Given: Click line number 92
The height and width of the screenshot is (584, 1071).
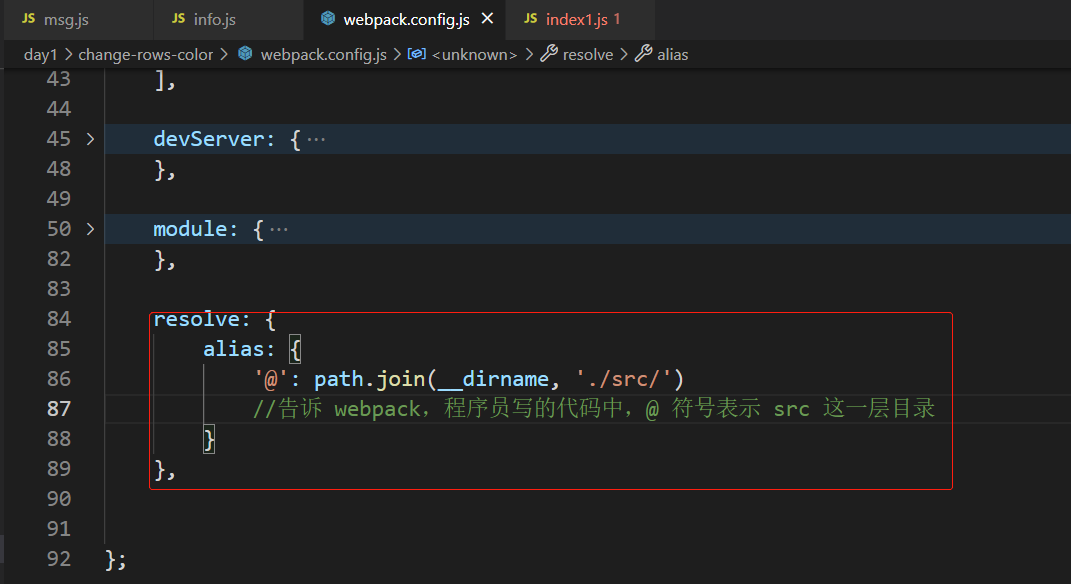Looking at the screenshot, I should tap(59, 559).
